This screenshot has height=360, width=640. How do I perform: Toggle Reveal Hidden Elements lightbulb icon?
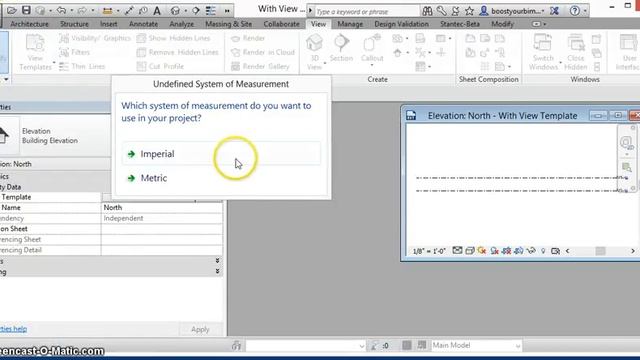(x=543, y=251)
